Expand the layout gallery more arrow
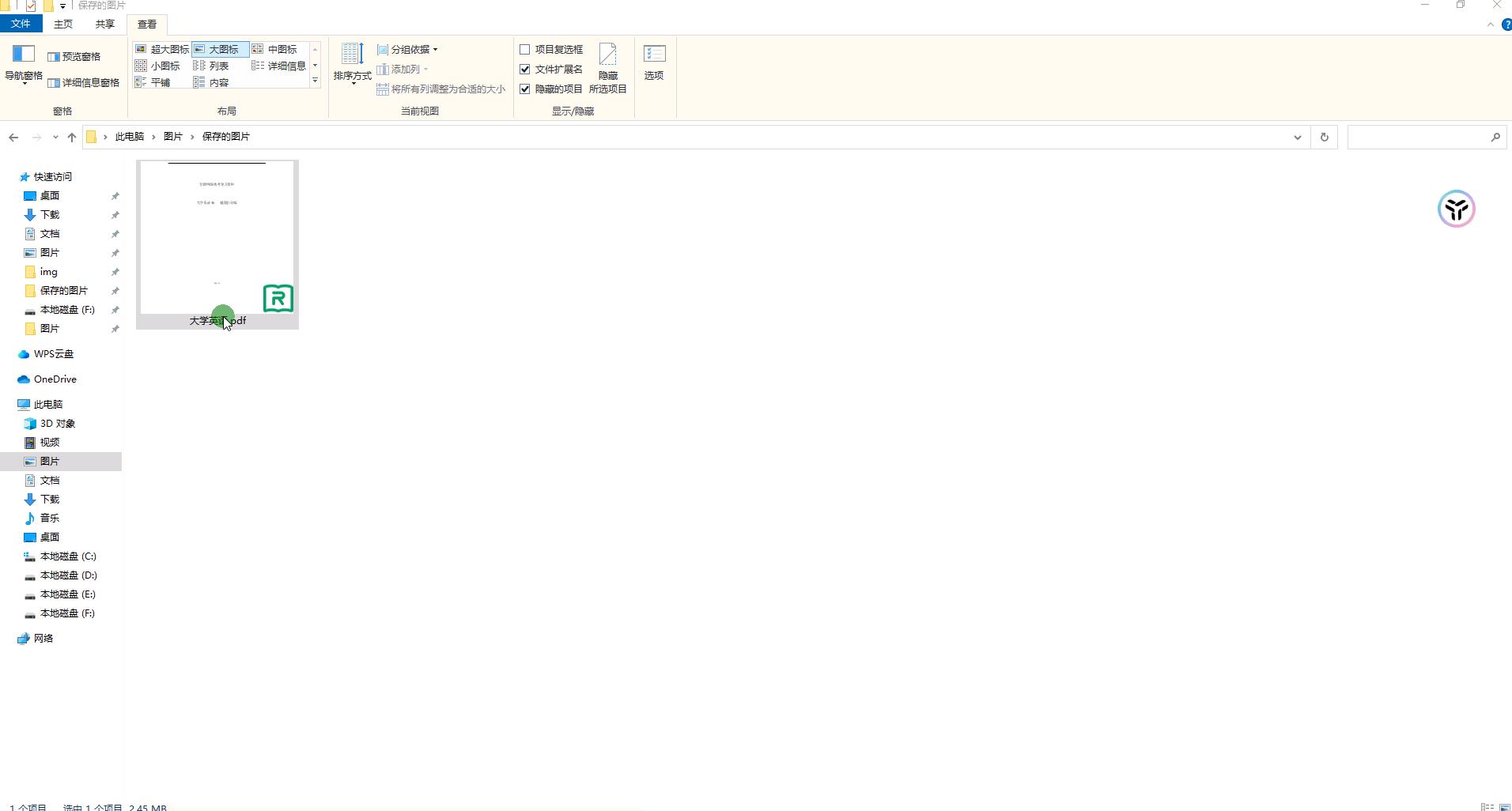This screenshot has width=1512, height=811. pos(315,81)
